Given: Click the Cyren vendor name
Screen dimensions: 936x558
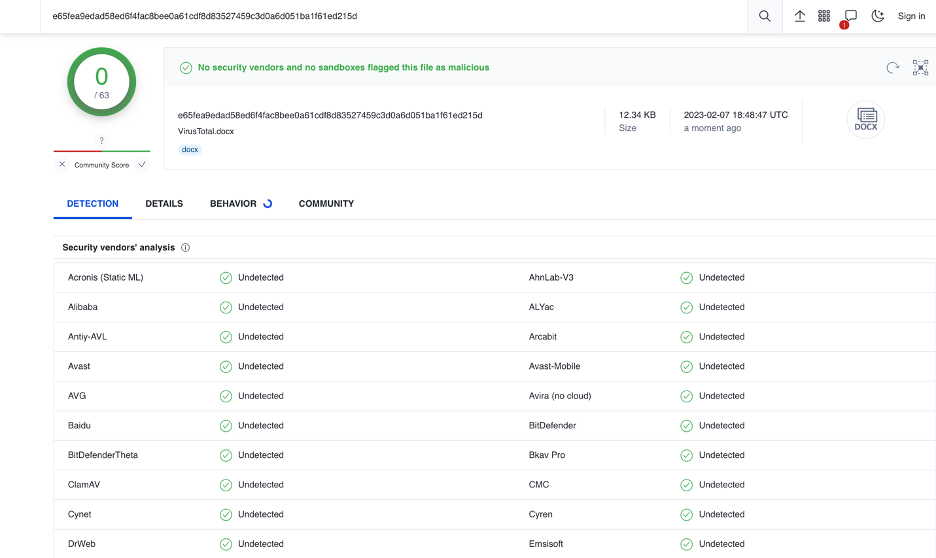Looking at the screenshot, I should coord(541,514).
